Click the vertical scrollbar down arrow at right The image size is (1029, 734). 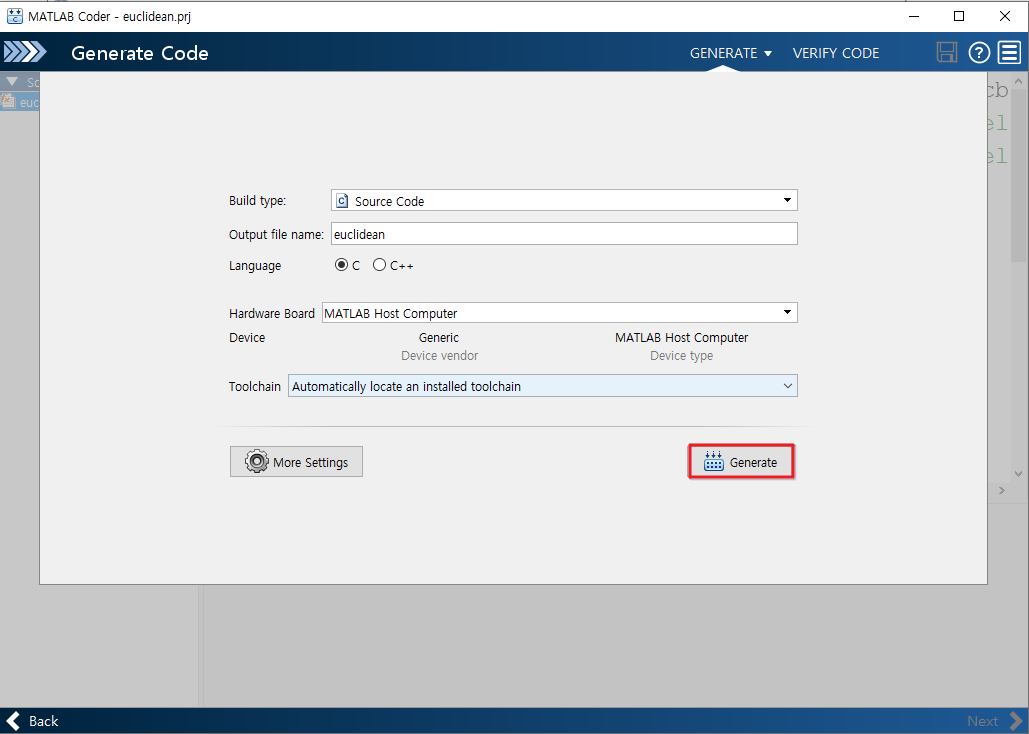[x=1018, y=473]
